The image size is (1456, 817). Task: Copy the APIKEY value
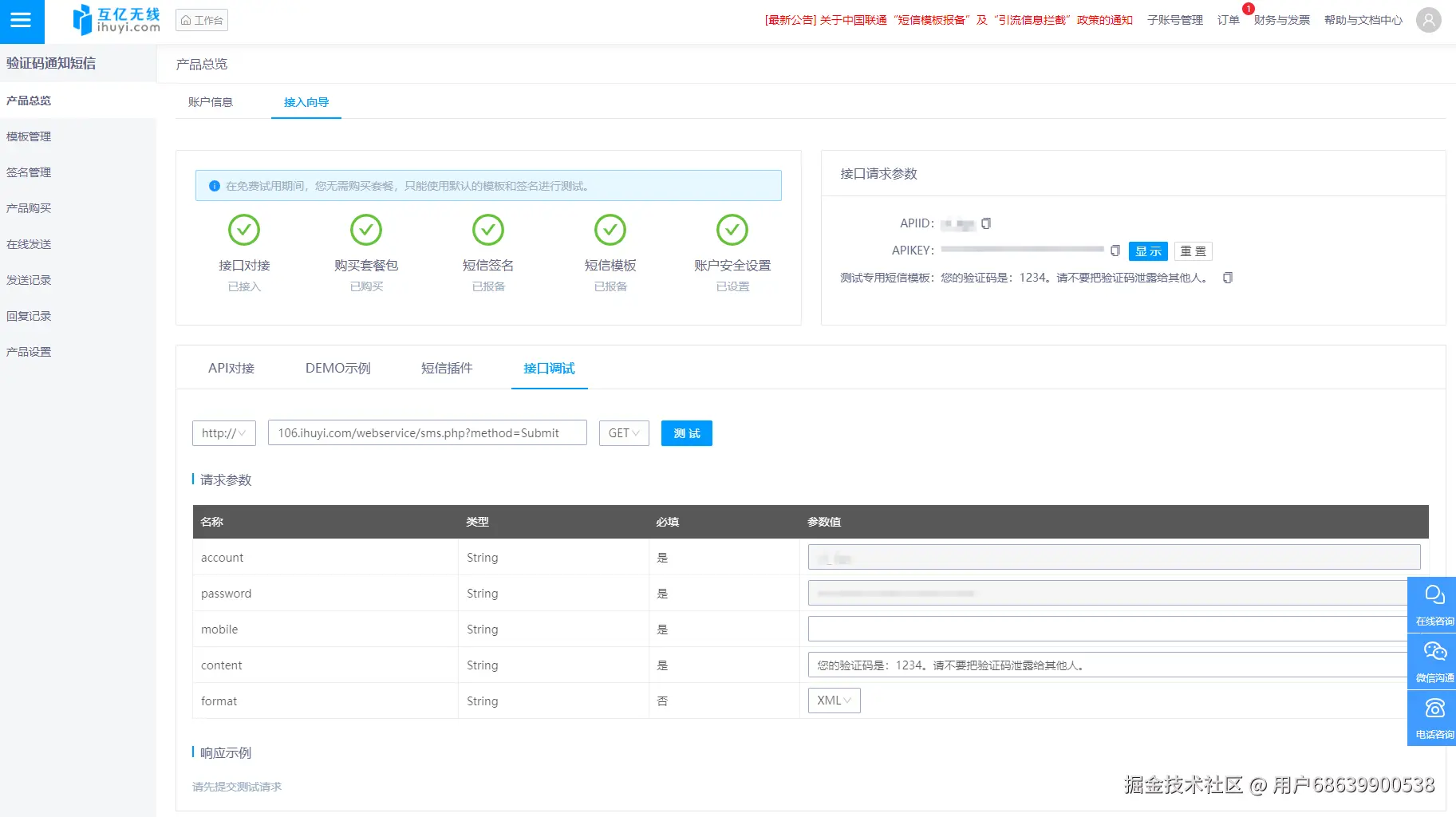1115,251
